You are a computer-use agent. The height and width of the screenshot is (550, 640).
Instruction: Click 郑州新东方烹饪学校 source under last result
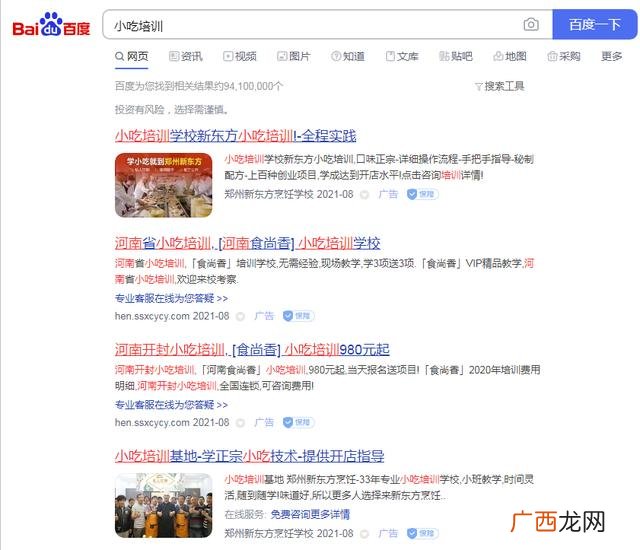click(269, 533)
